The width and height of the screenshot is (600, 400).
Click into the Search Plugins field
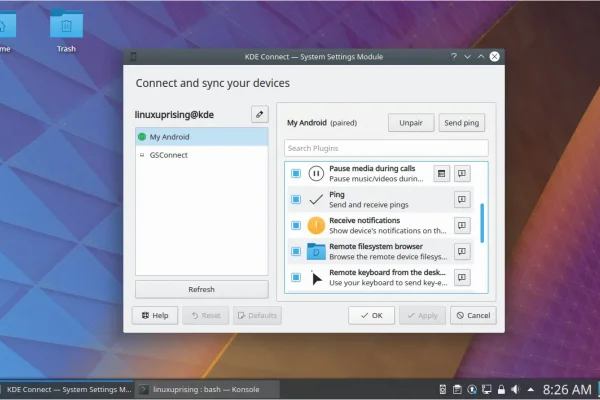pos(386,148)
